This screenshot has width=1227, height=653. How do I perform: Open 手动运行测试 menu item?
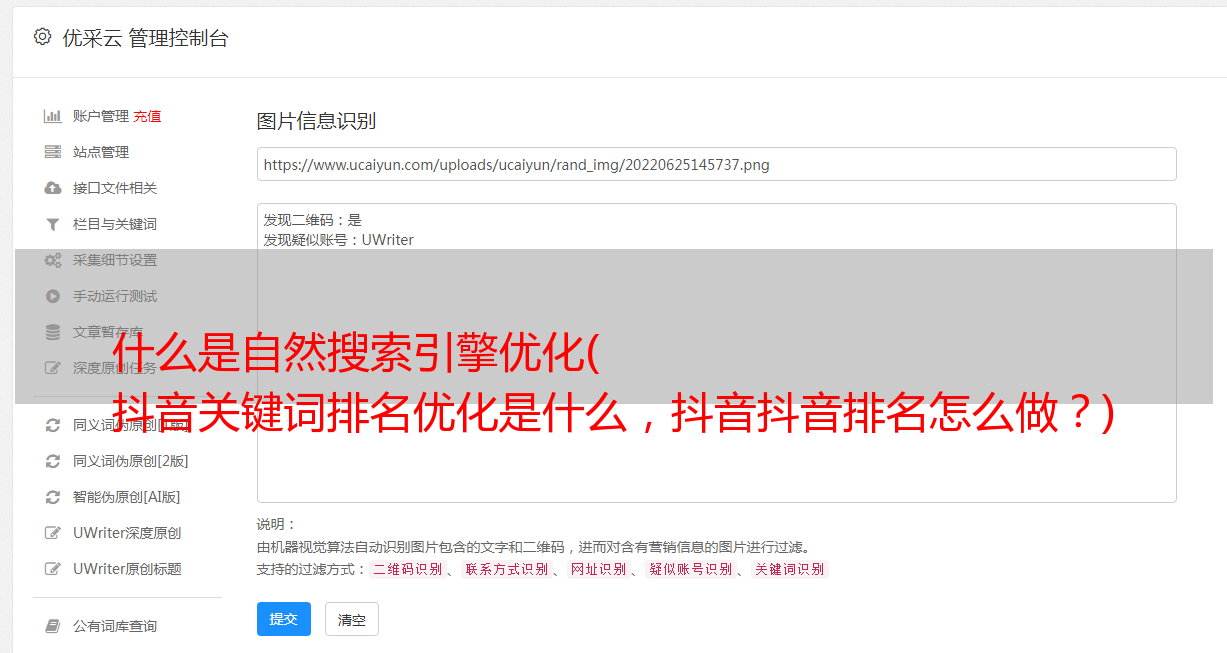coord(115,296)
